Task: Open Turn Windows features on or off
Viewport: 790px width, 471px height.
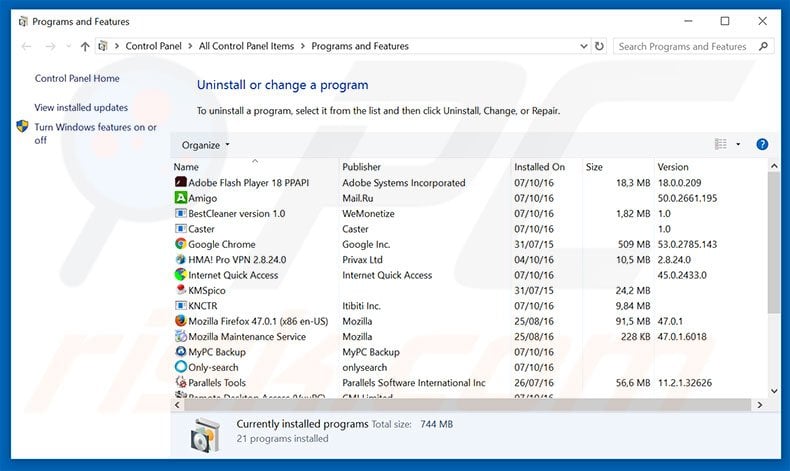Action: pyautogui.click(x=95, y=133)
